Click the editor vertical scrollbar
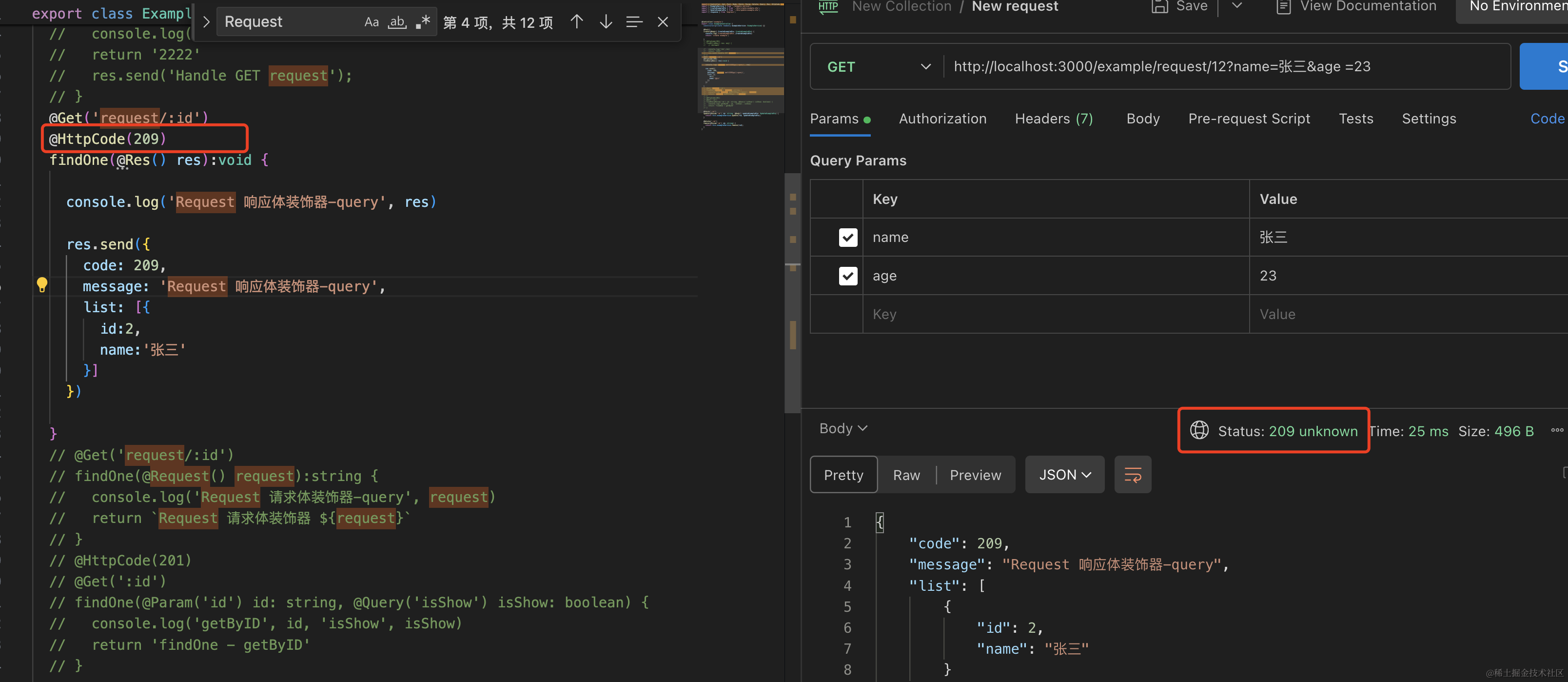The width and height of the screenshot is (1568, 682). [792, 292]
